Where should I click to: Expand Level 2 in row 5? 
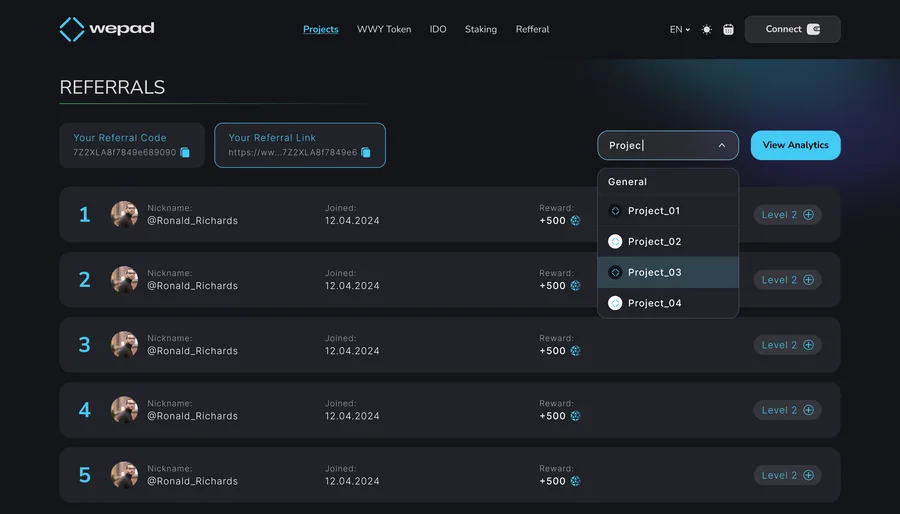(x=788, y=475)
